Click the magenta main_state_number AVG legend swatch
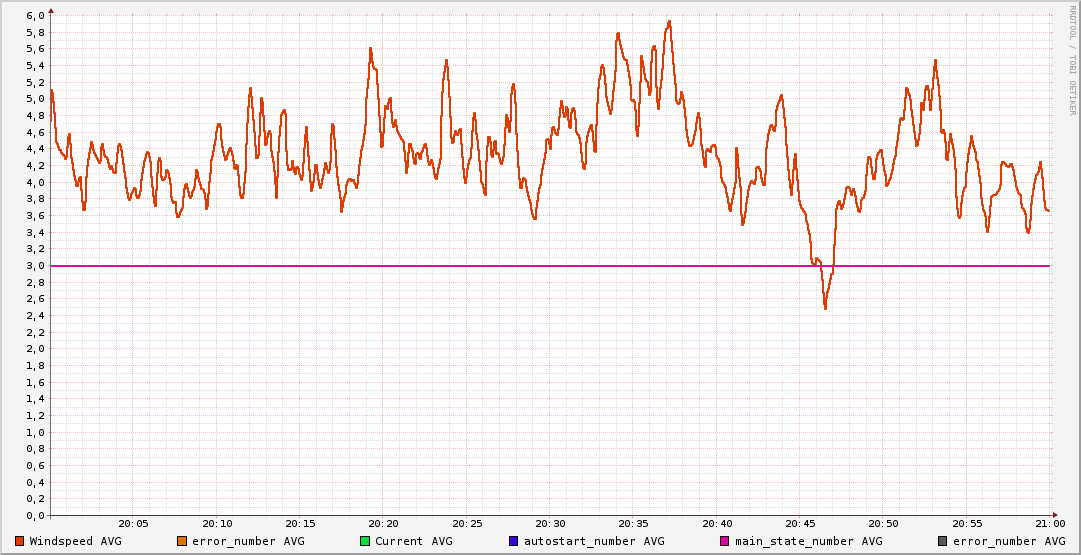Viewport: 1081px width, 555px height. point(725,541)
